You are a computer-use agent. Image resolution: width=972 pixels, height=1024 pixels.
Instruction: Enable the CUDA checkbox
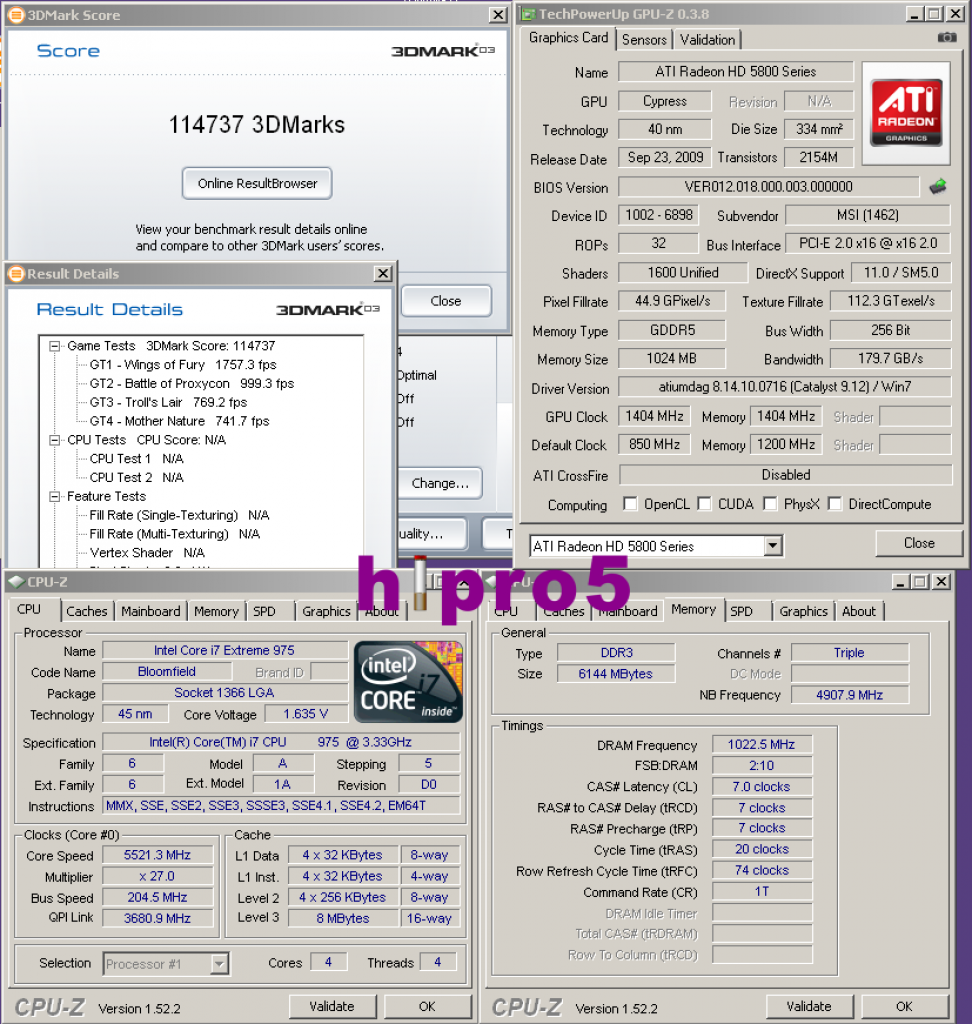click(x=704, y=504)
